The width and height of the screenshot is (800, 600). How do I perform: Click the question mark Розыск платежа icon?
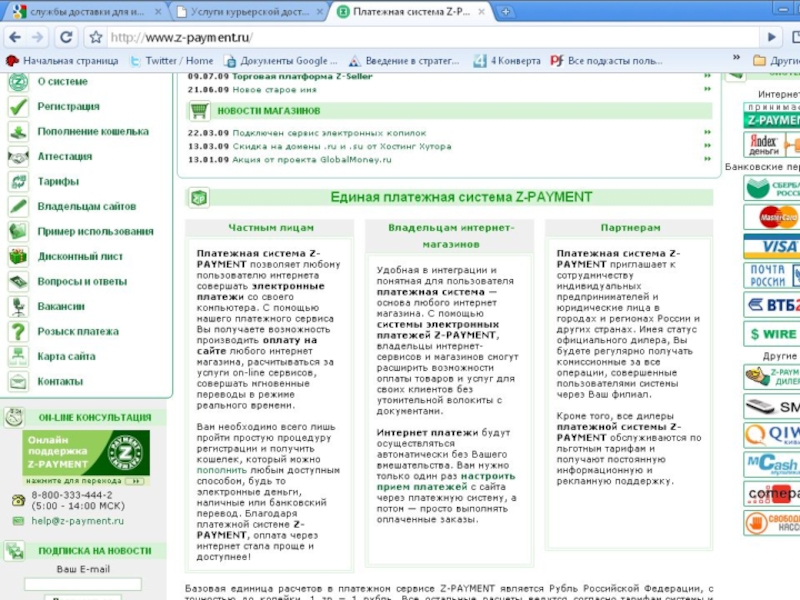[x=18, y=332]
